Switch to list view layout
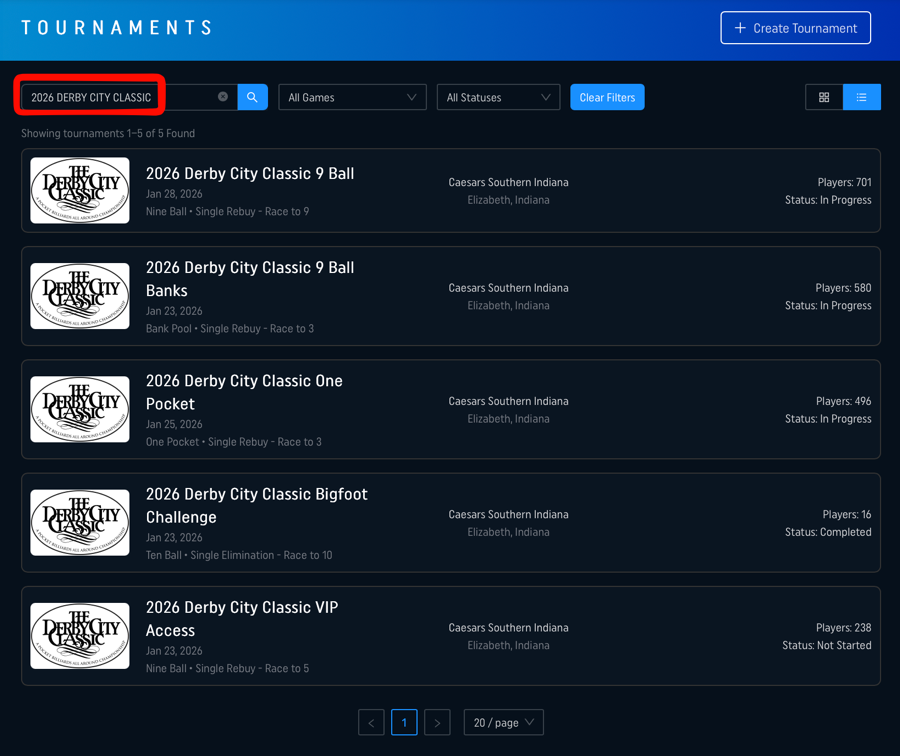900x756 pixels. pos(861,97)
